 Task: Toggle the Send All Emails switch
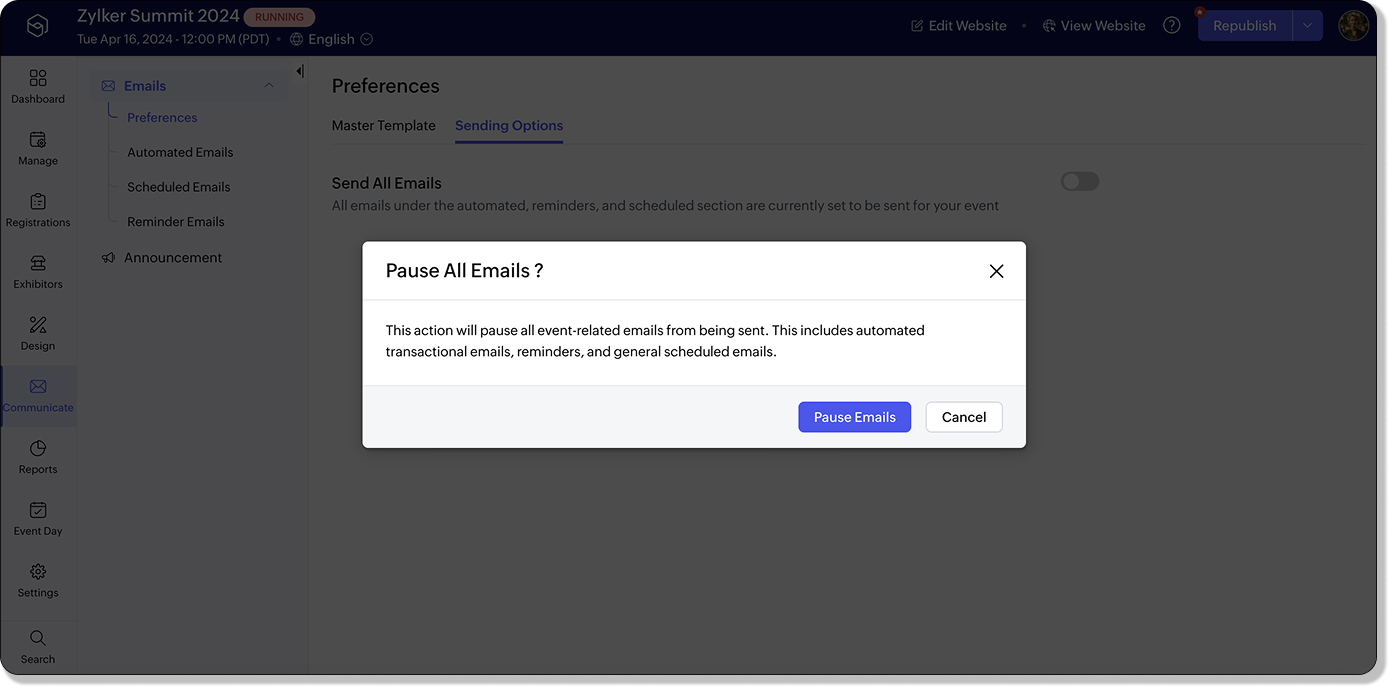tap(1080, 181)
